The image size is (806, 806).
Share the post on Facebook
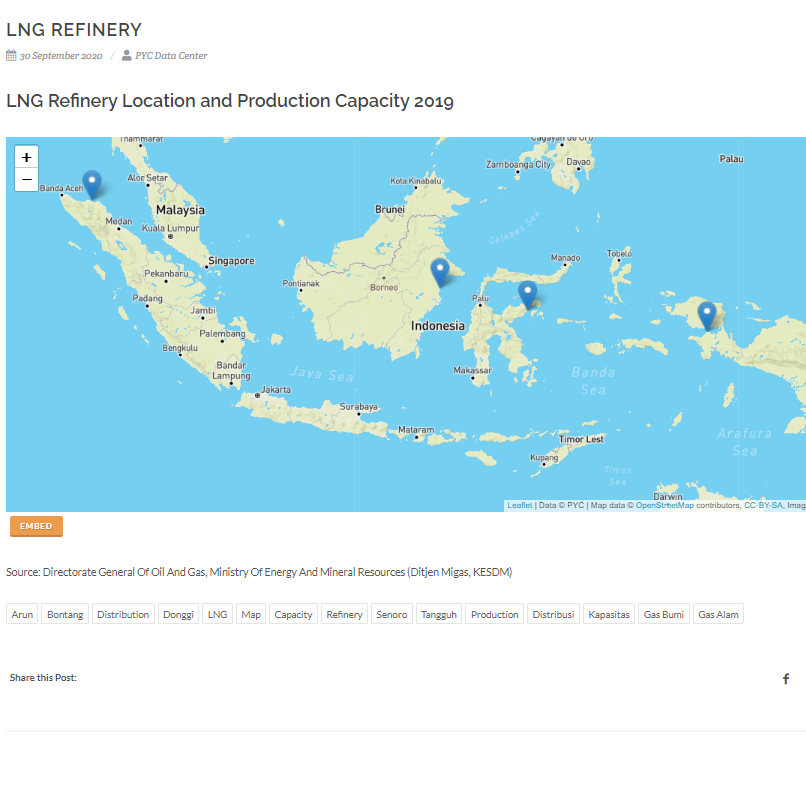[x=786, y=679]
